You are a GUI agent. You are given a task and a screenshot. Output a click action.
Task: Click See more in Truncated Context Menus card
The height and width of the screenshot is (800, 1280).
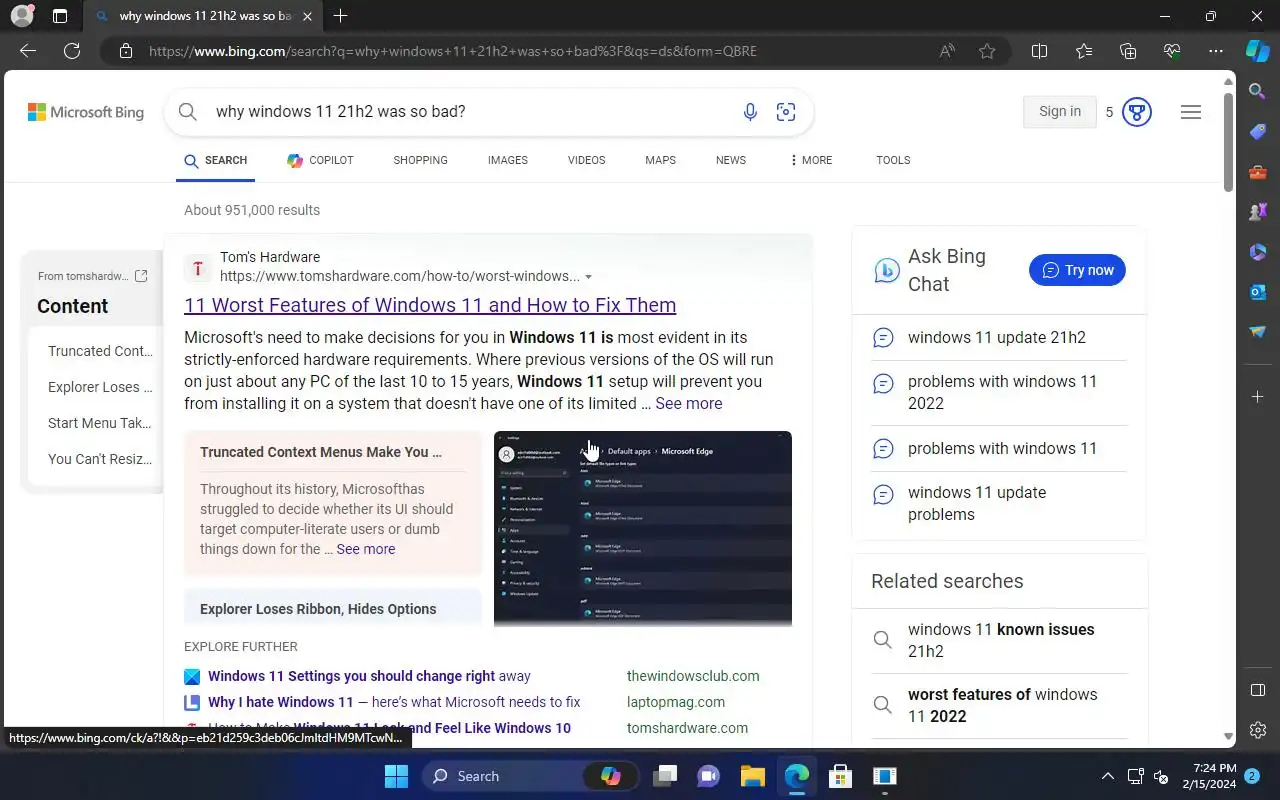(365, 549)
